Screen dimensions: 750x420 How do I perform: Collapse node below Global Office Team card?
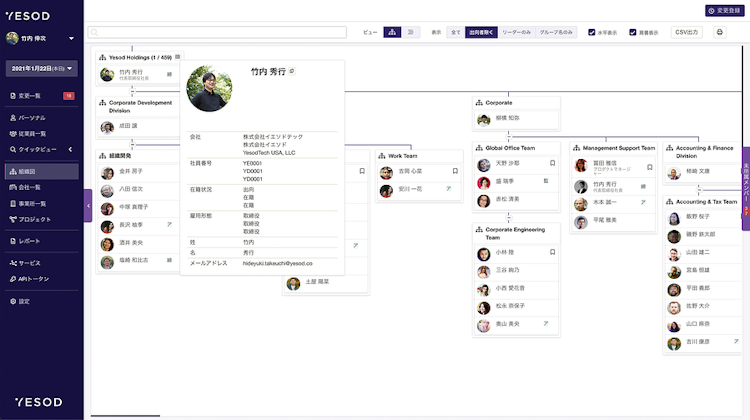[509, 218]
